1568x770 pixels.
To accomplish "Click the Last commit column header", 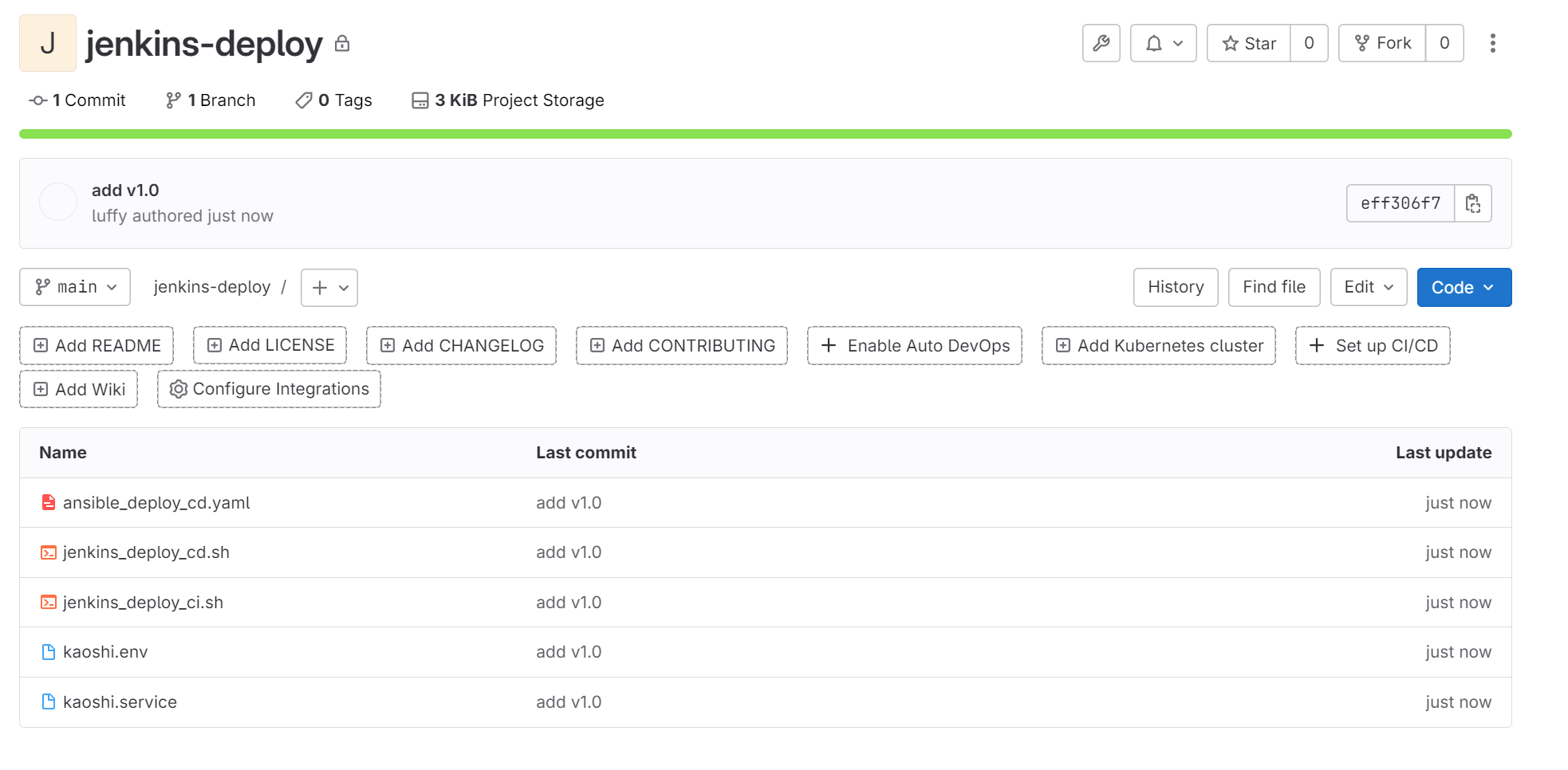I will click(586, 453).
